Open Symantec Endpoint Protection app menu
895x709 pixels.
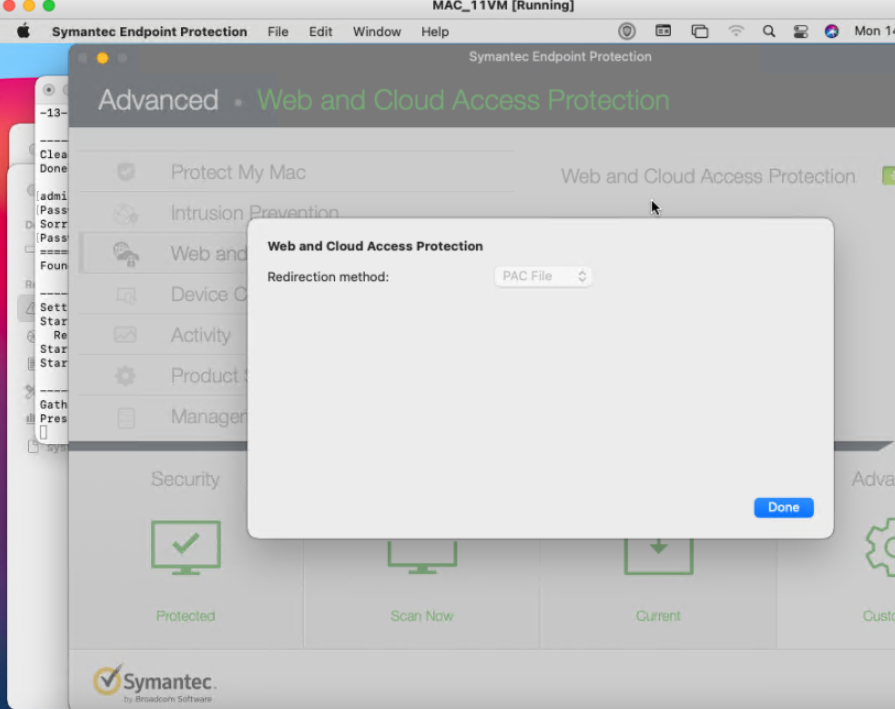tap(149, 31)
